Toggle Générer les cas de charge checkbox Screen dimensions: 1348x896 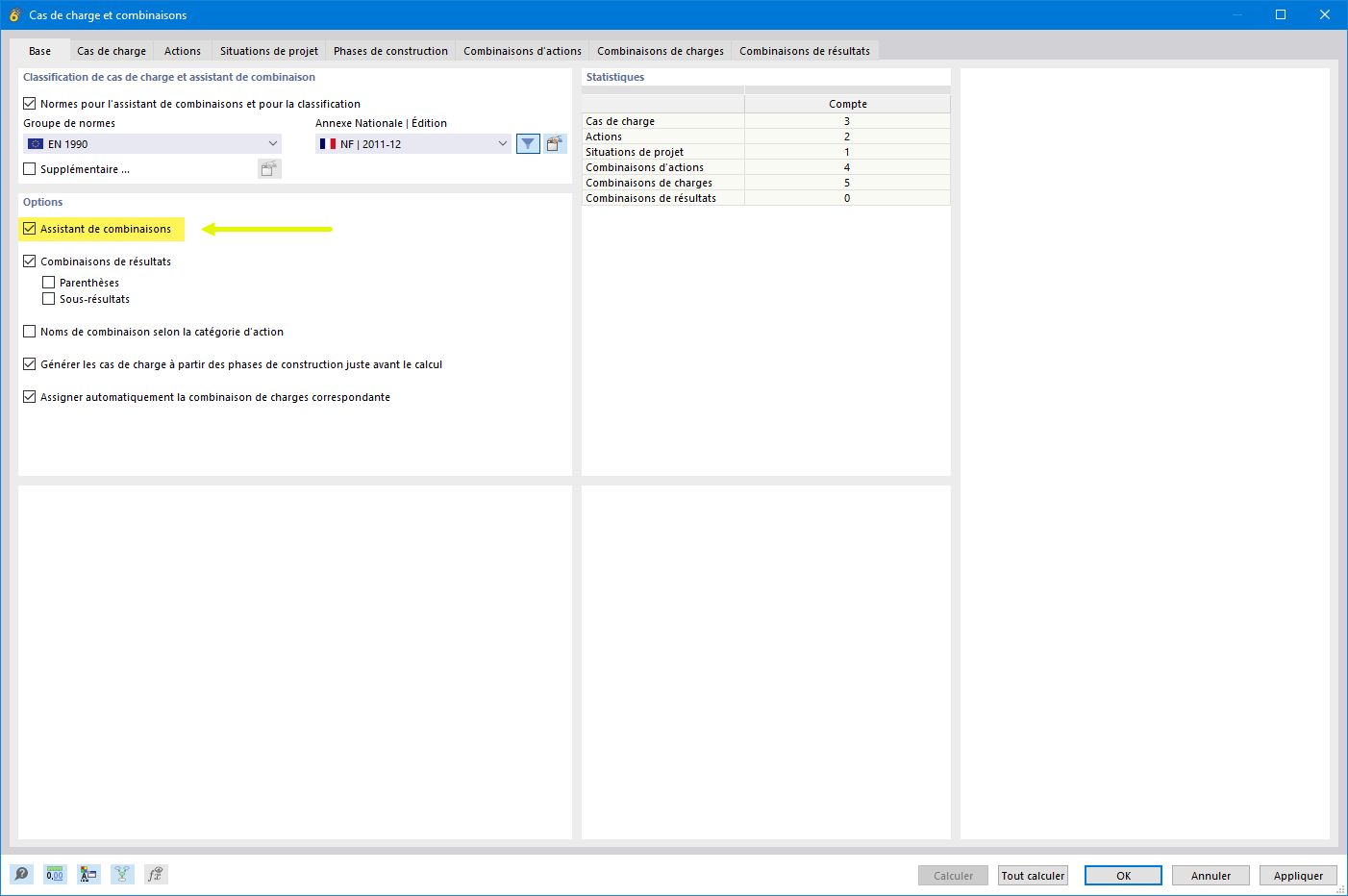coord(30,364)
